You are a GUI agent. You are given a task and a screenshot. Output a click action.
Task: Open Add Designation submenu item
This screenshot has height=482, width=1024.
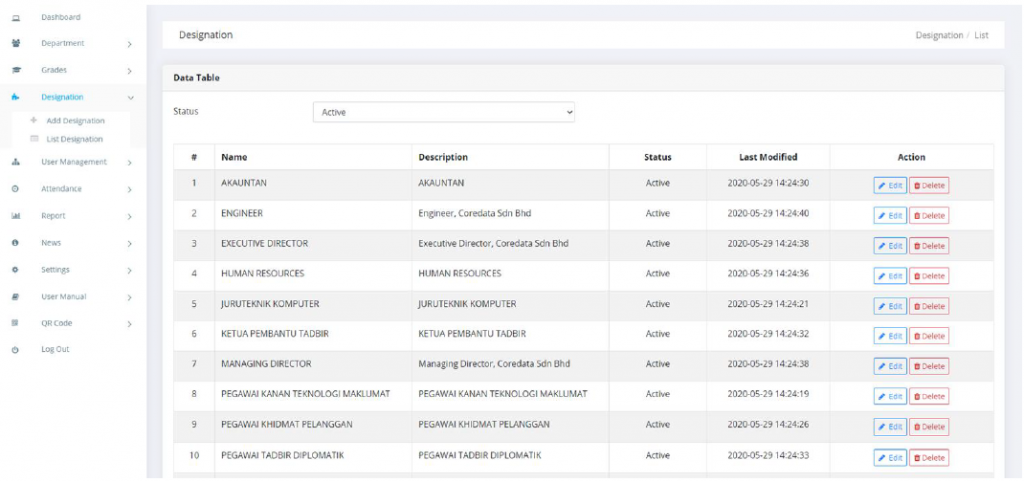75,121
